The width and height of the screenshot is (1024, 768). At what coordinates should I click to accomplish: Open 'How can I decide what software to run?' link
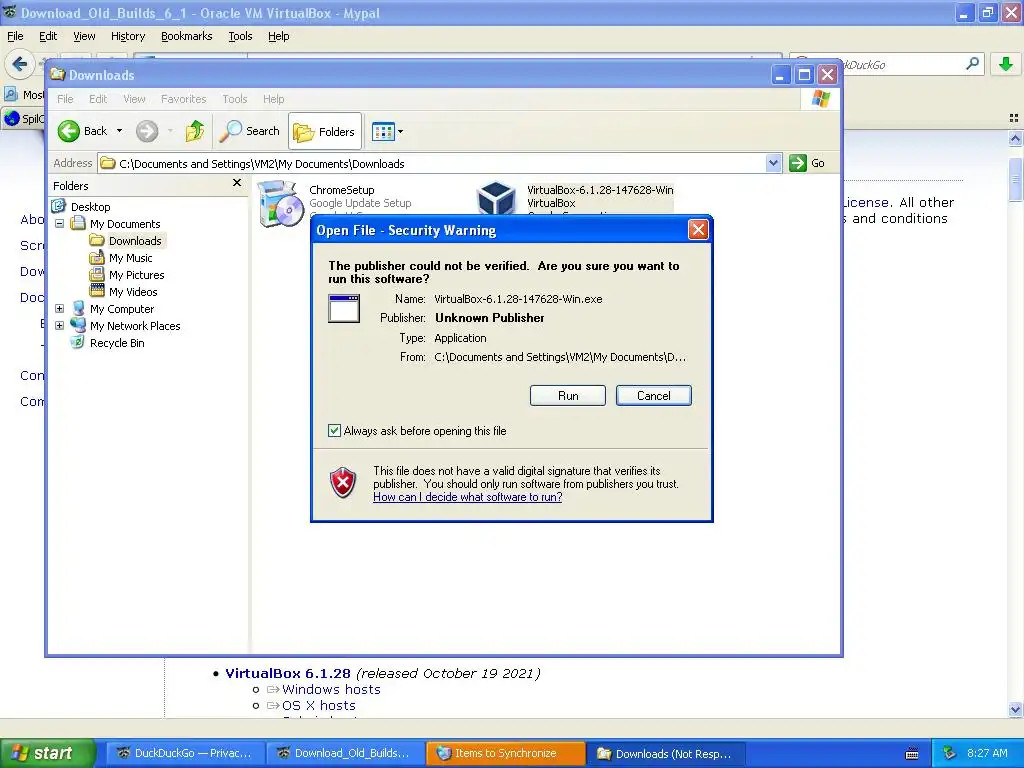click(x=468, y=497)
